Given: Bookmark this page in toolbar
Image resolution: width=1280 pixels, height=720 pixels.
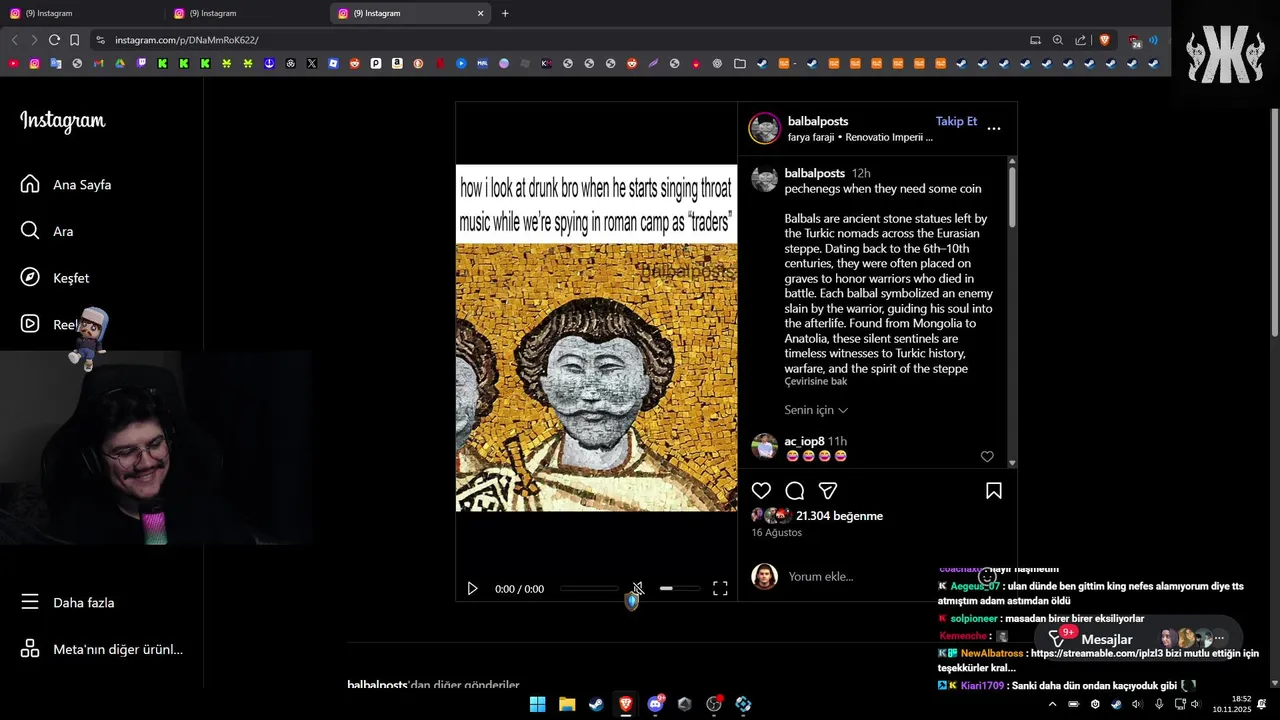Looking at the screenshot, I should 74,40.
